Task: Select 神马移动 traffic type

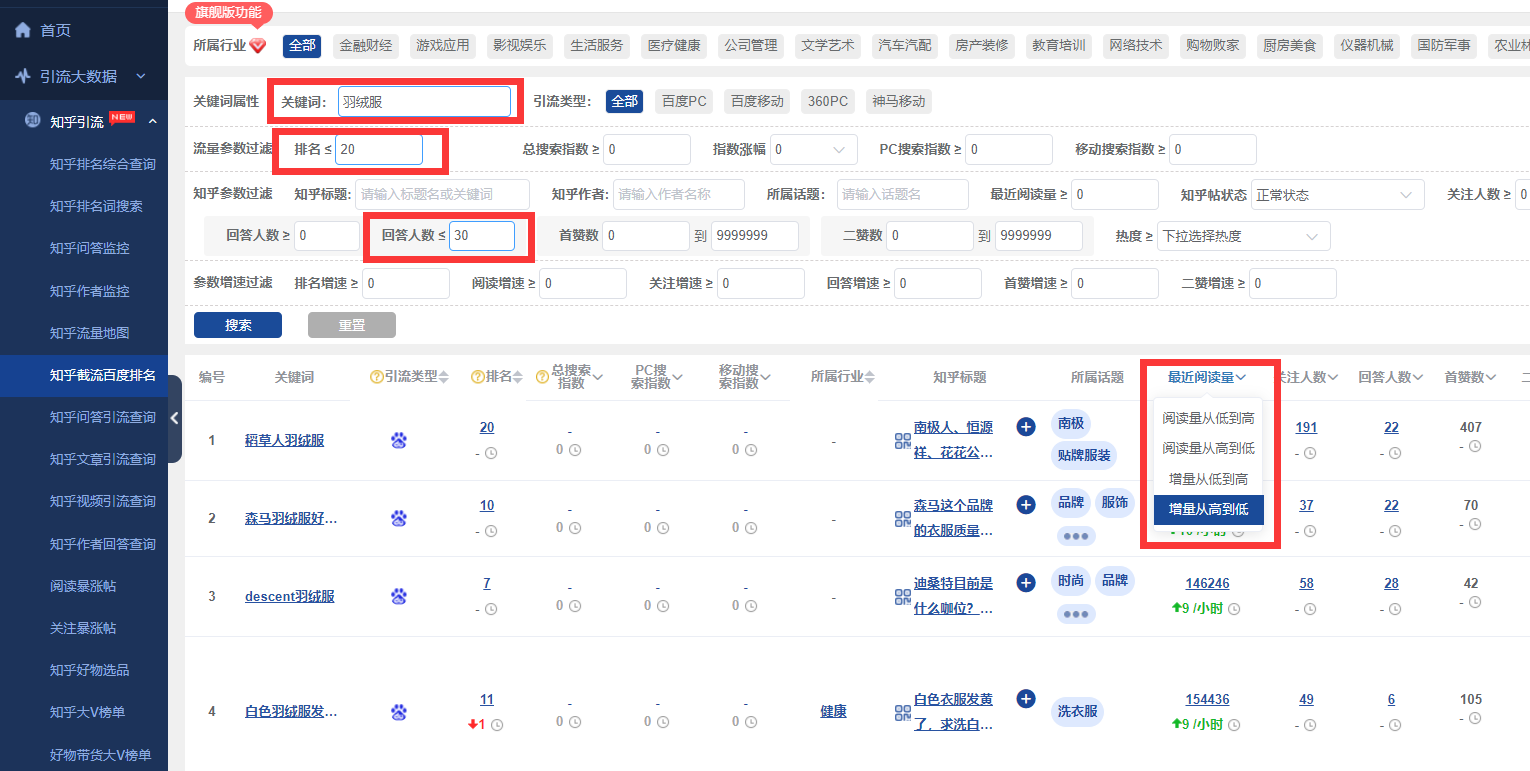Action: point(898,101)
